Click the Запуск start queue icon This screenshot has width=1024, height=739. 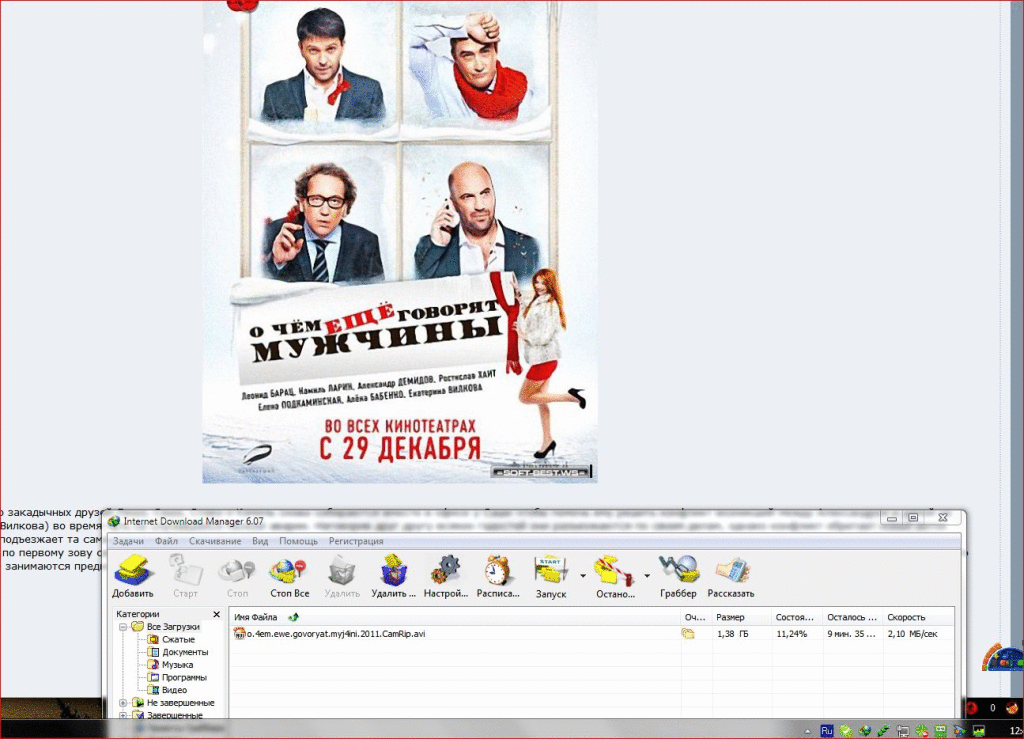pyautogui.click(x=549, y=570)
